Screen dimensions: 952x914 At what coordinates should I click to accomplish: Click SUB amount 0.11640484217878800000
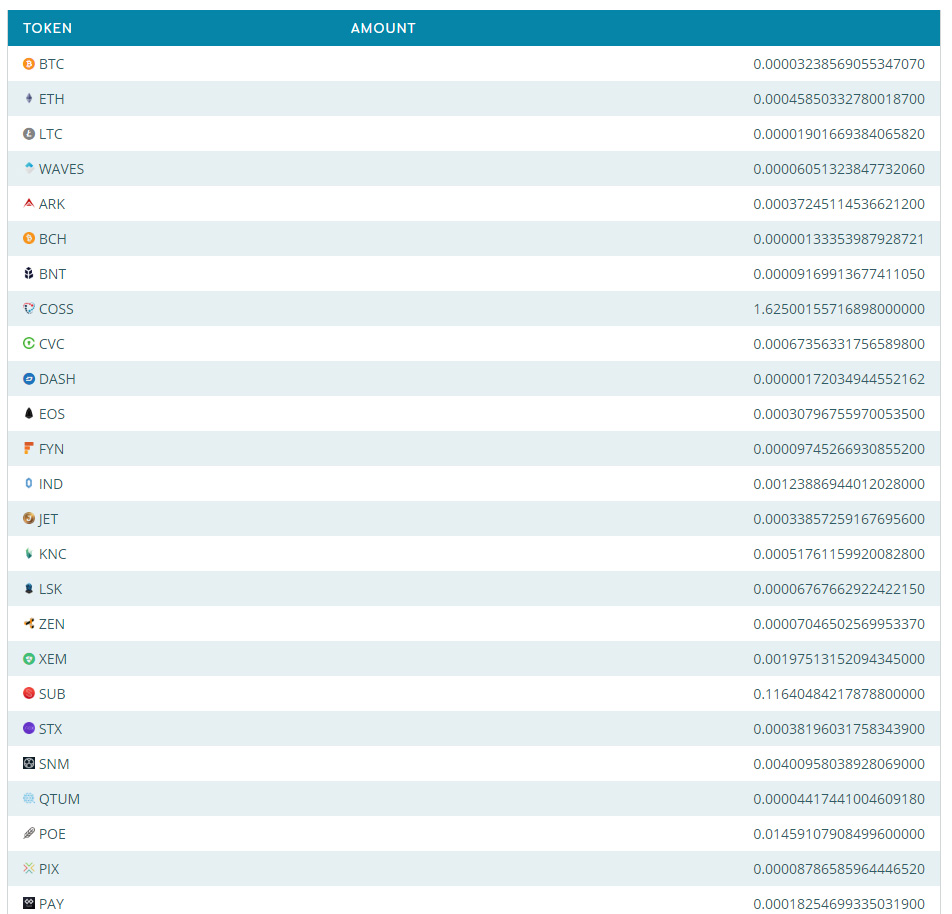tap(839, 694)
